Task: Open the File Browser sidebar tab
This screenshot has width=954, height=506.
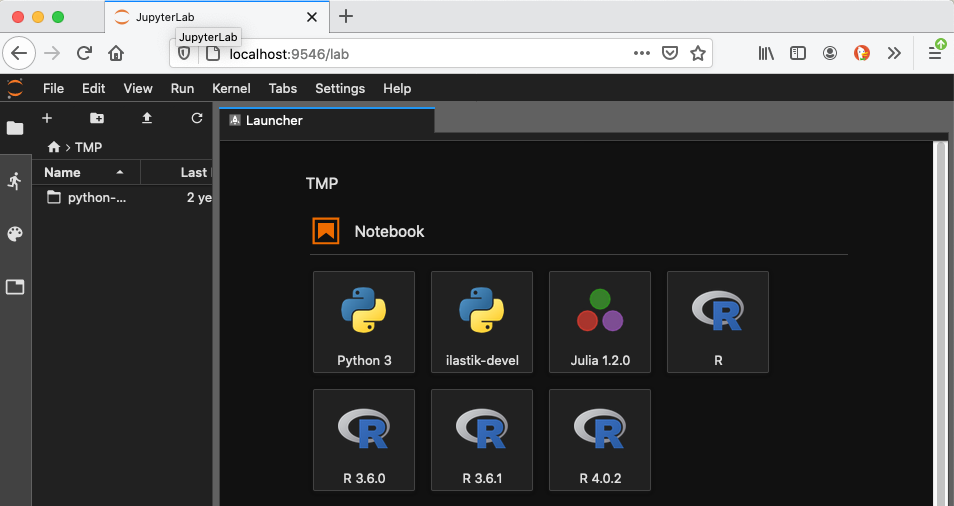Action: point(15,128)
